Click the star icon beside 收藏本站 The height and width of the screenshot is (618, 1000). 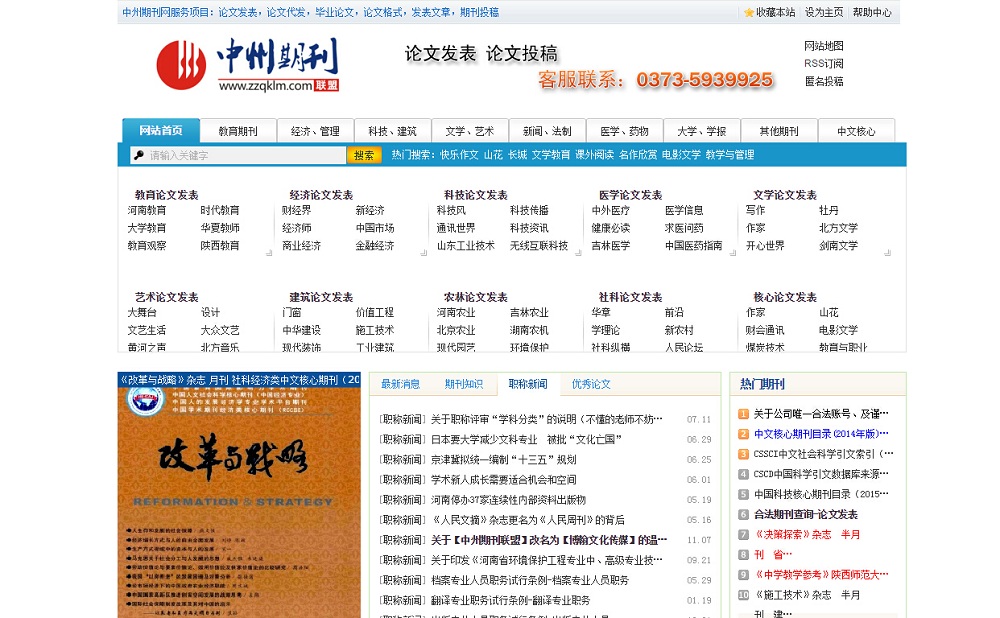[749, 13]
